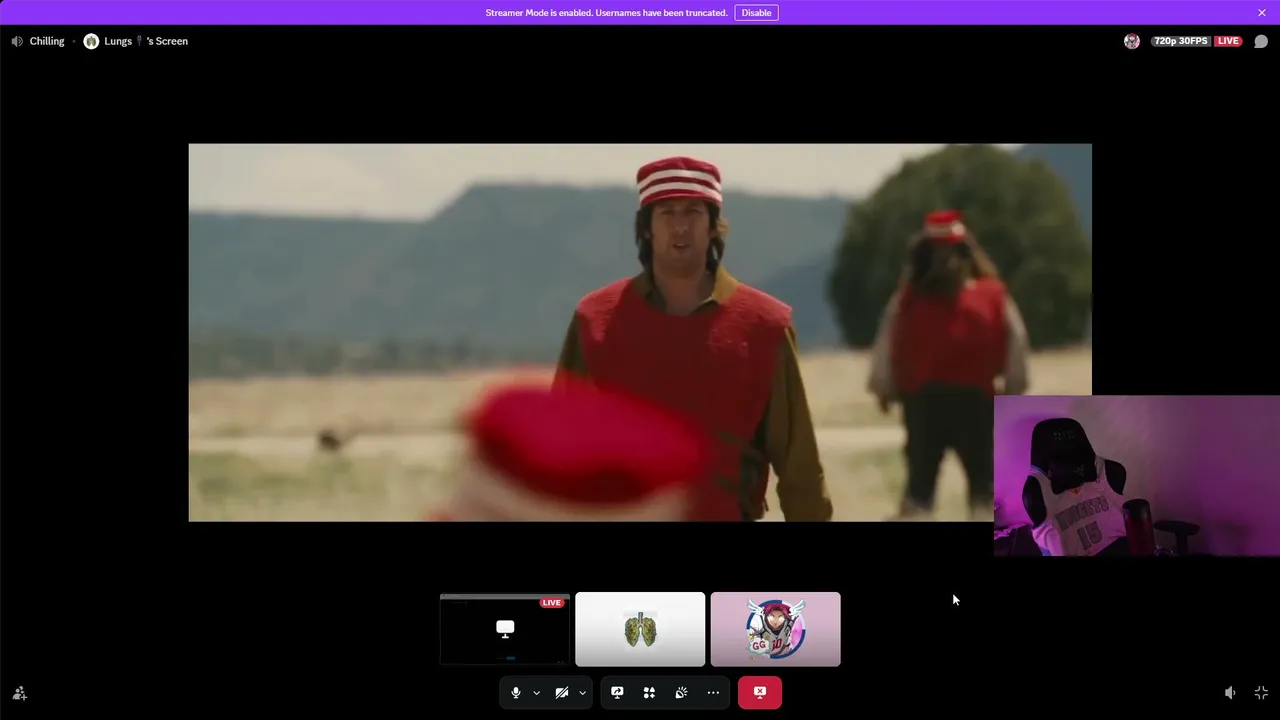
Task: Open the Activities launcher
Action: click(x=649, y=692)
